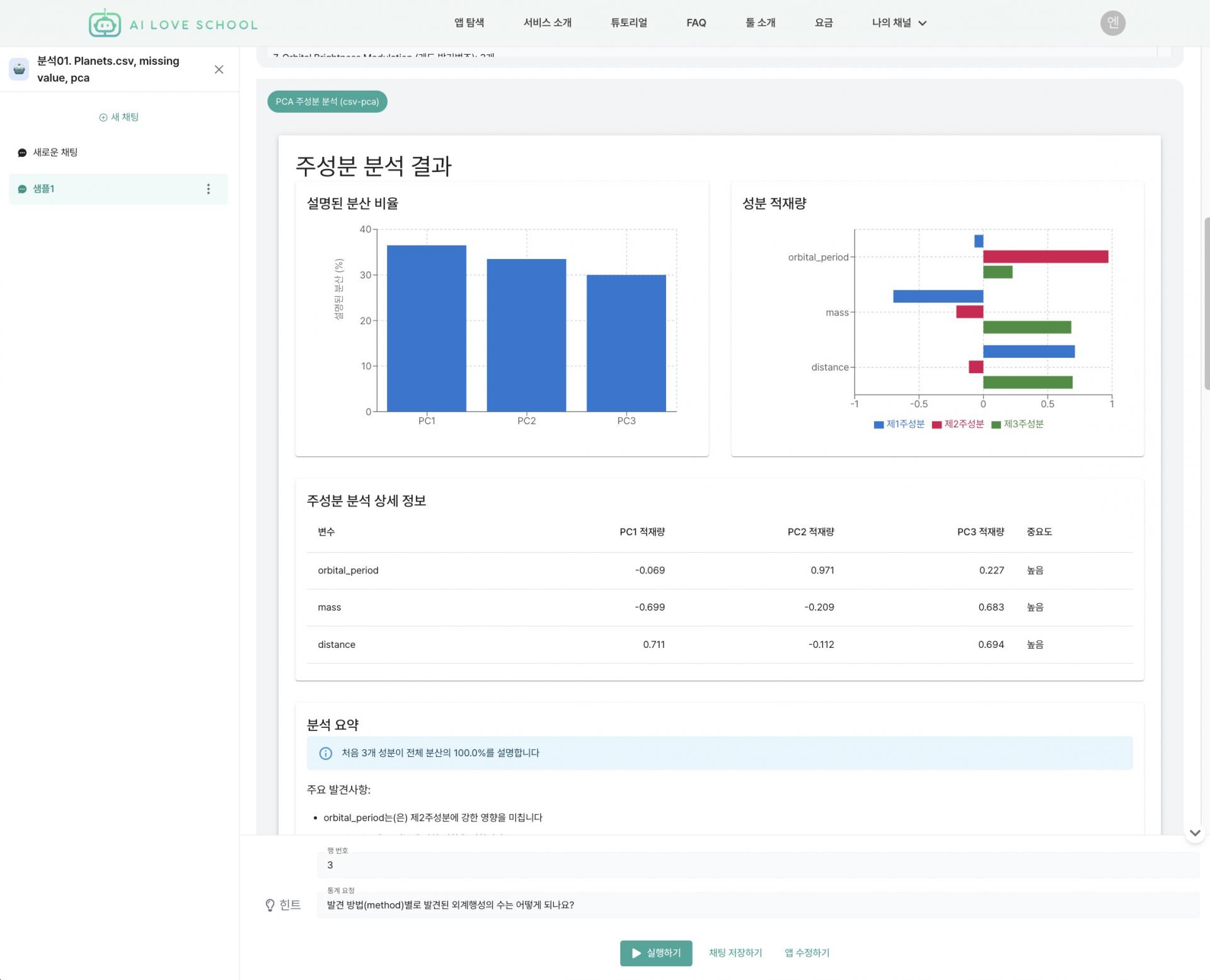Click the 변수 column header

click(x=326, y=532)
